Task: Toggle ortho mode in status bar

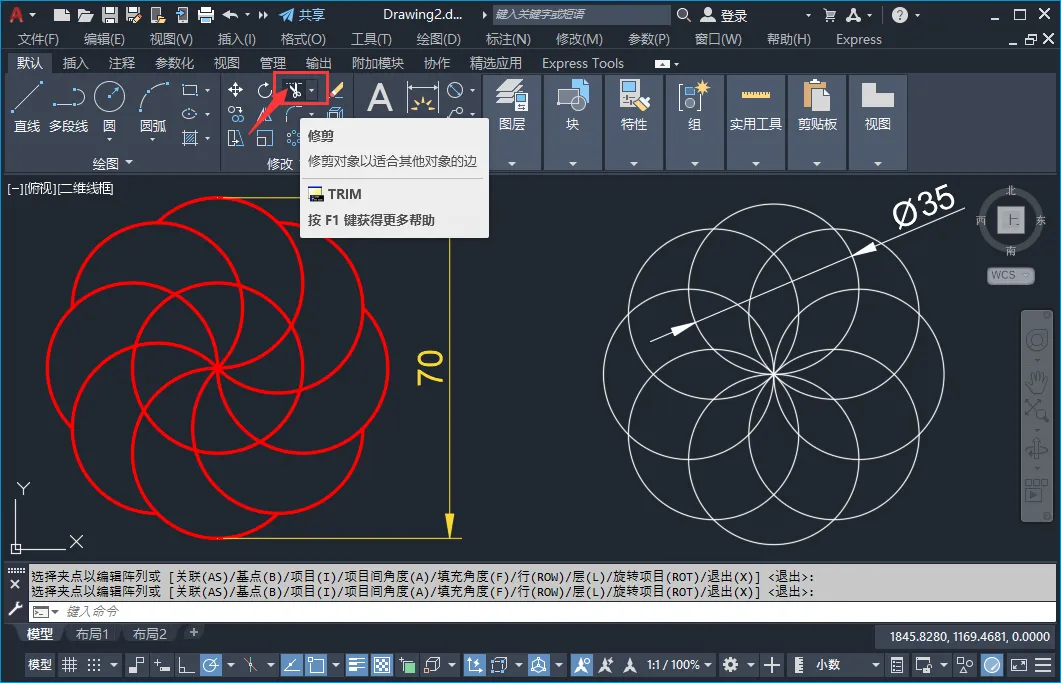Action: coord(186,665)
